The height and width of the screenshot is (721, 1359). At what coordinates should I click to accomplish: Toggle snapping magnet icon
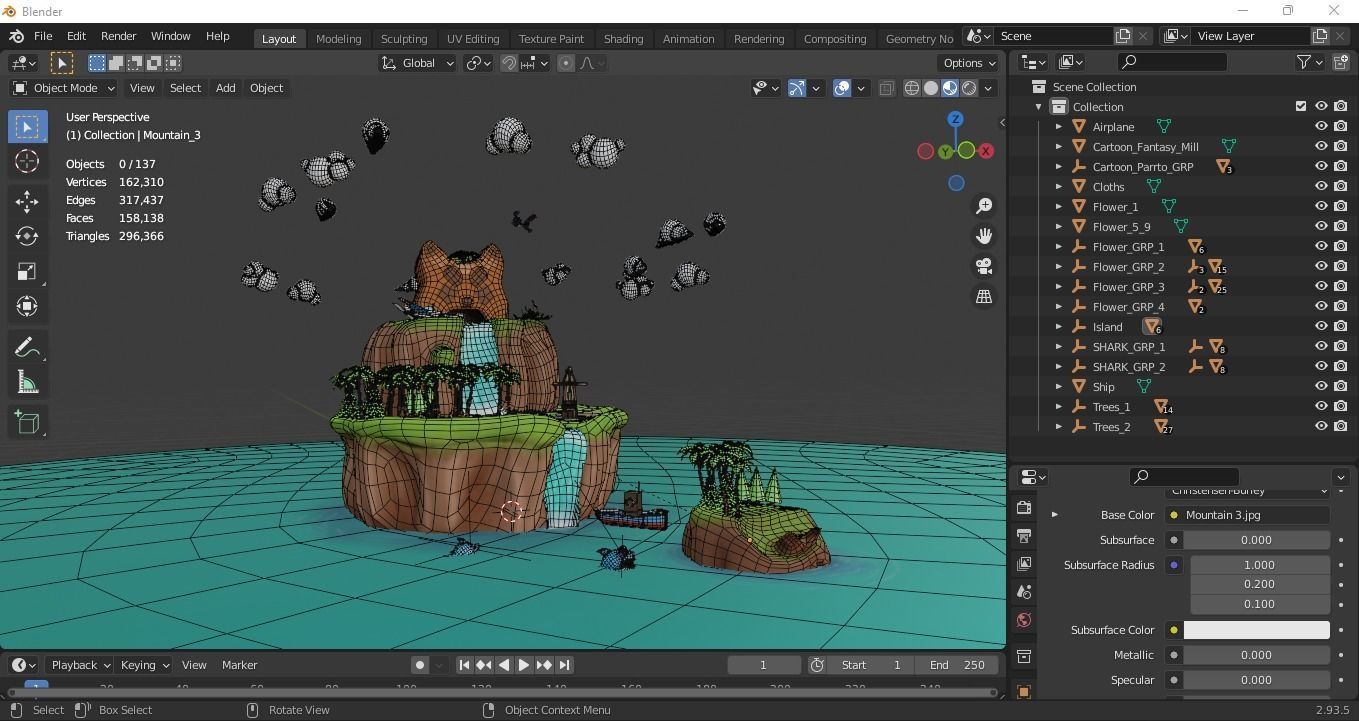tap(509, 63)
